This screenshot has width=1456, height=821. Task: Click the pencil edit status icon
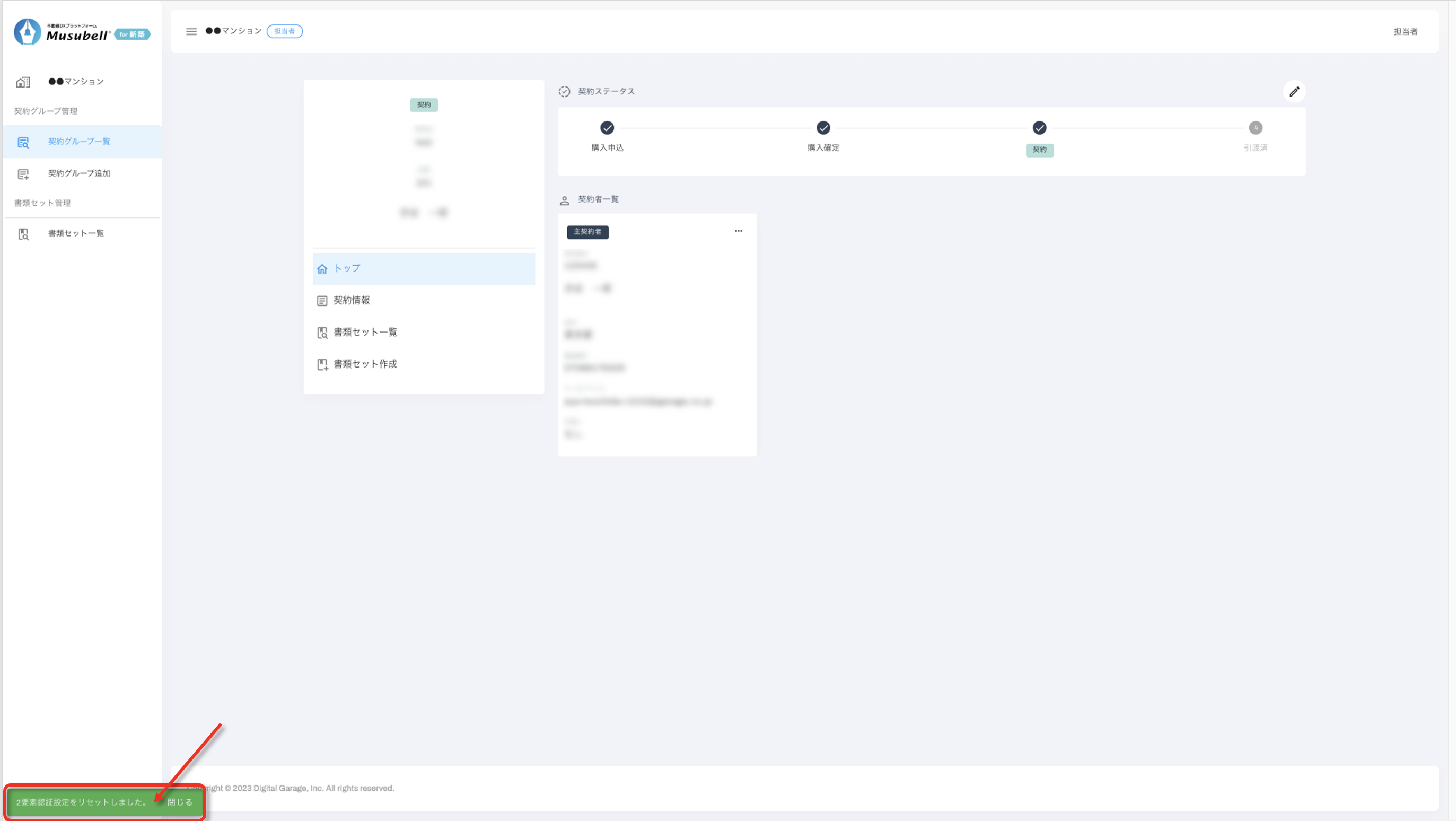pos(1294,92)
